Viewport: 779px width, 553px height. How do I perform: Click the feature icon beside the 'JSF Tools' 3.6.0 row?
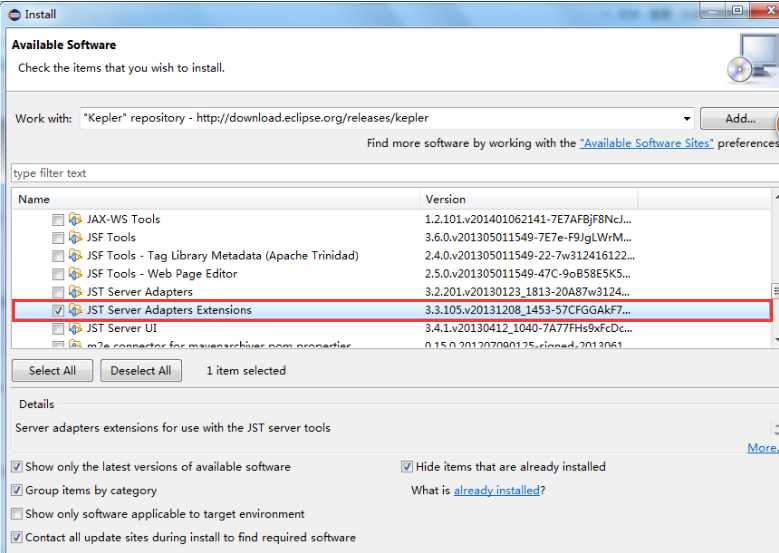coord(75,237)
